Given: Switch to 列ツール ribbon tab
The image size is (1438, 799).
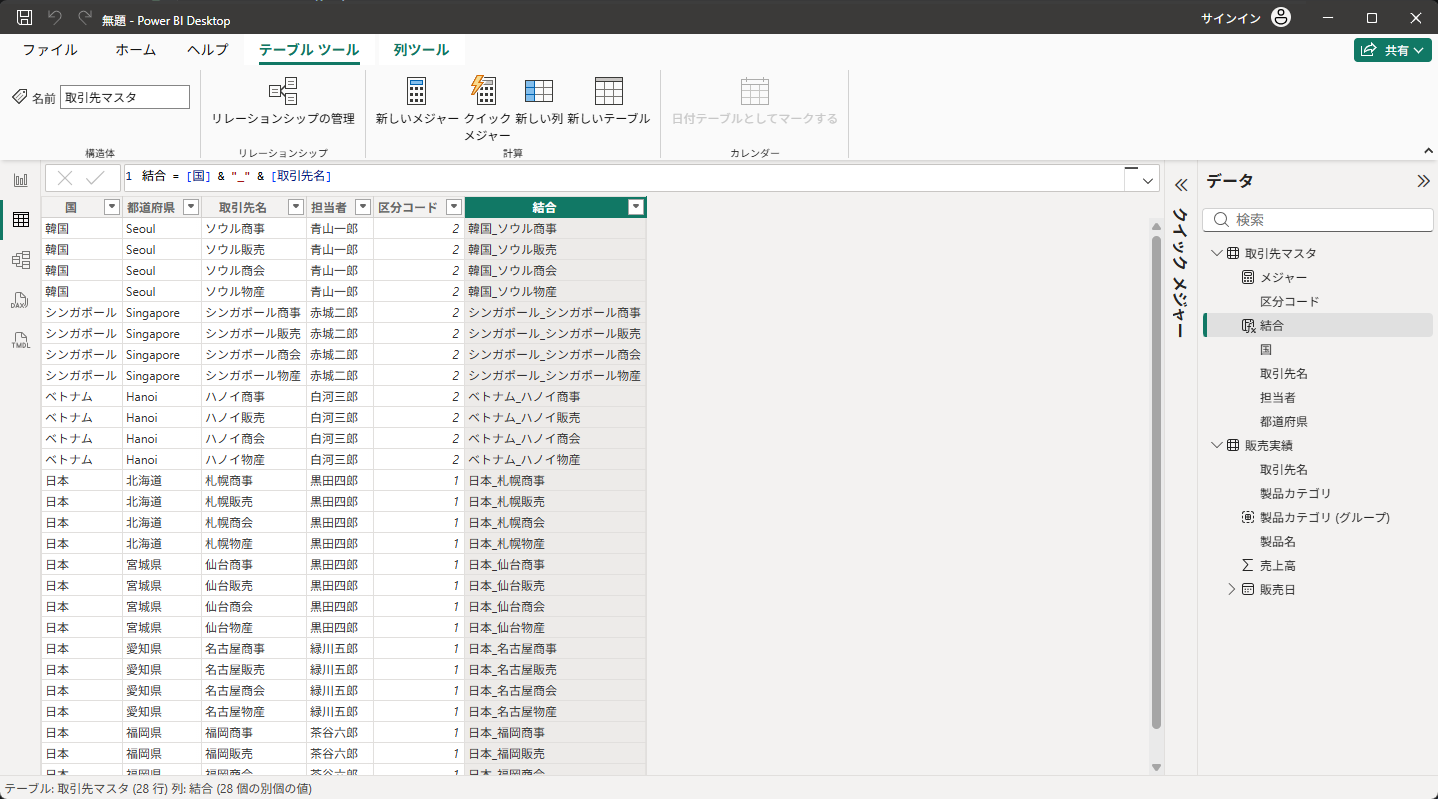Looking at the screenshot, I should (x=421, y=50).
